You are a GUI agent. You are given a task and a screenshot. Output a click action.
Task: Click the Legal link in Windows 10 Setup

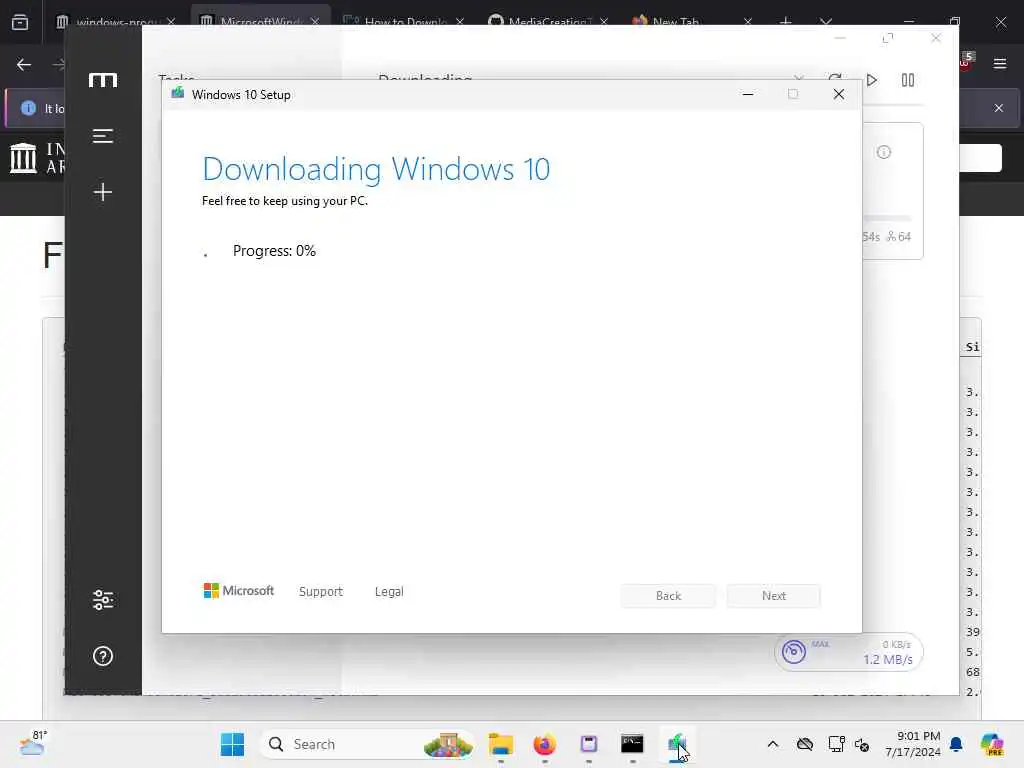coord(389,592)
